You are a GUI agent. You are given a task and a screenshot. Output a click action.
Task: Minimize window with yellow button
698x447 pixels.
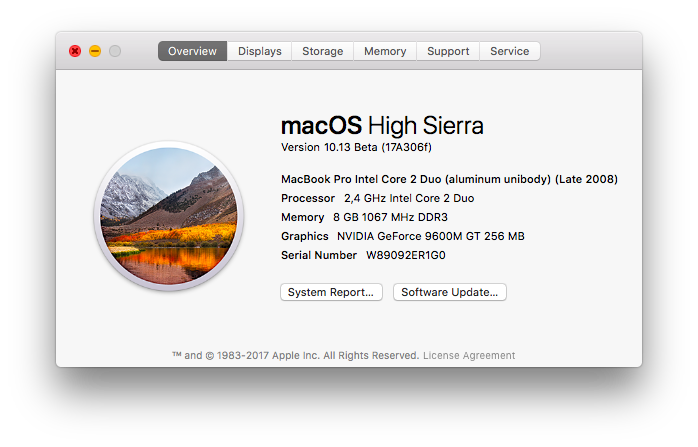click(95, 51)
